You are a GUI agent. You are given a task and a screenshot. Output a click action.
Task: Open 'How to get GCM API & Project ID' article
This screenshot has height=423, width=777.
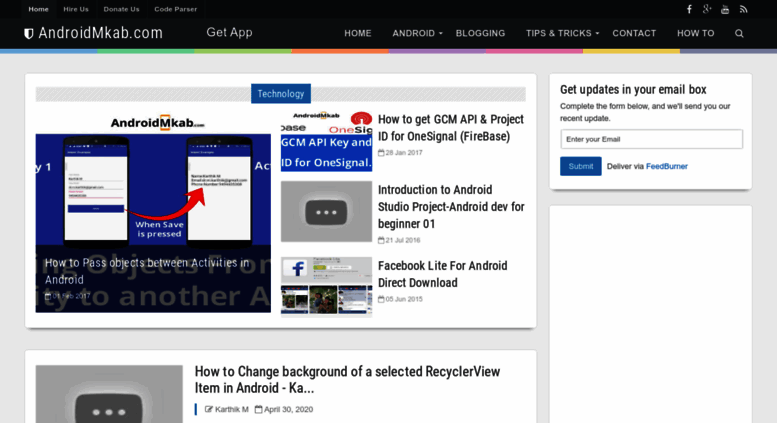(450, 128)
